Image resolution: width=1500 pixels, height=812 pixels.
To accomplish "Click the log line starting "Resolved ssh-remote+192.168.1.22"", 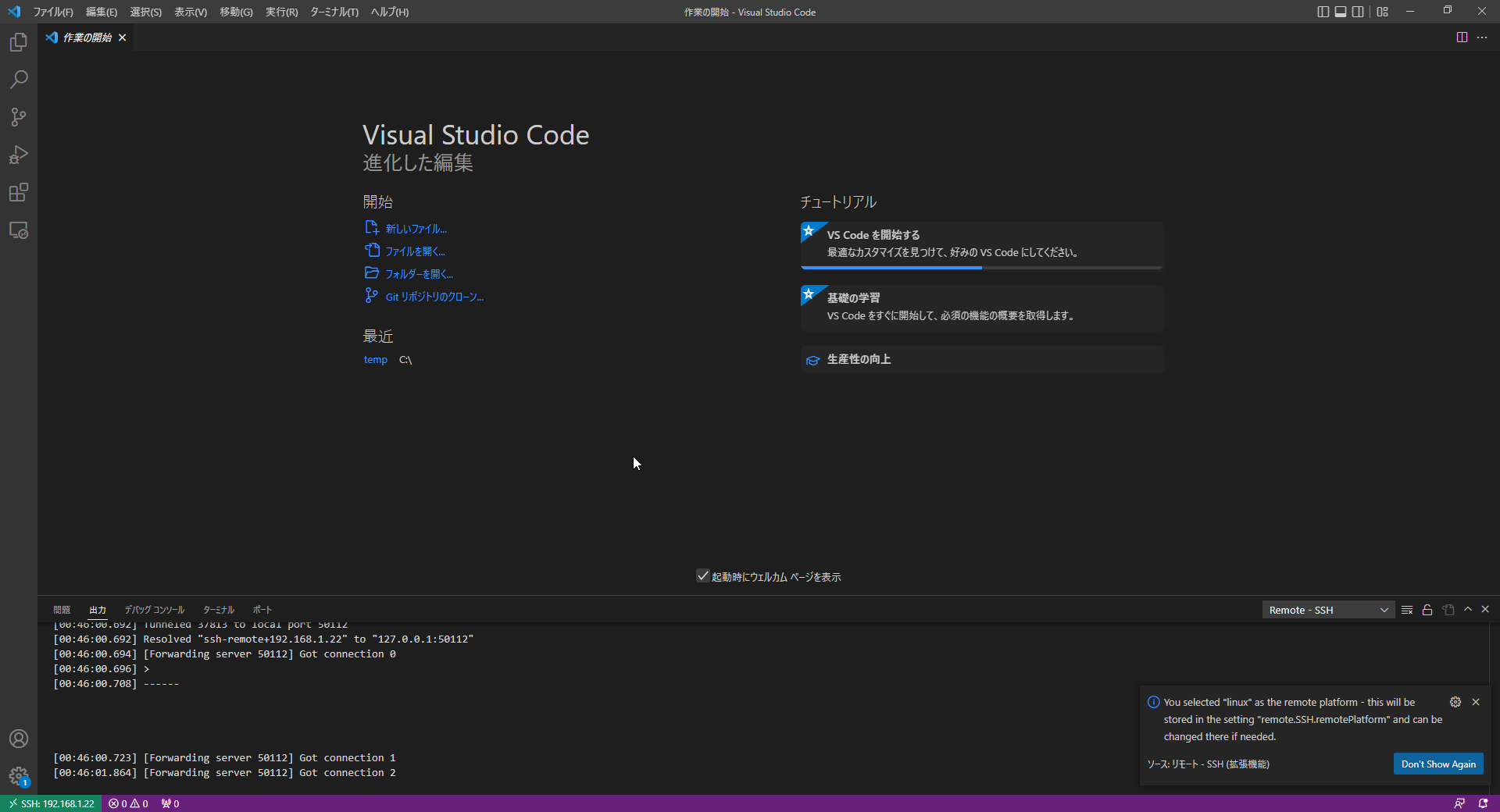I will click(x=263, y=639).
